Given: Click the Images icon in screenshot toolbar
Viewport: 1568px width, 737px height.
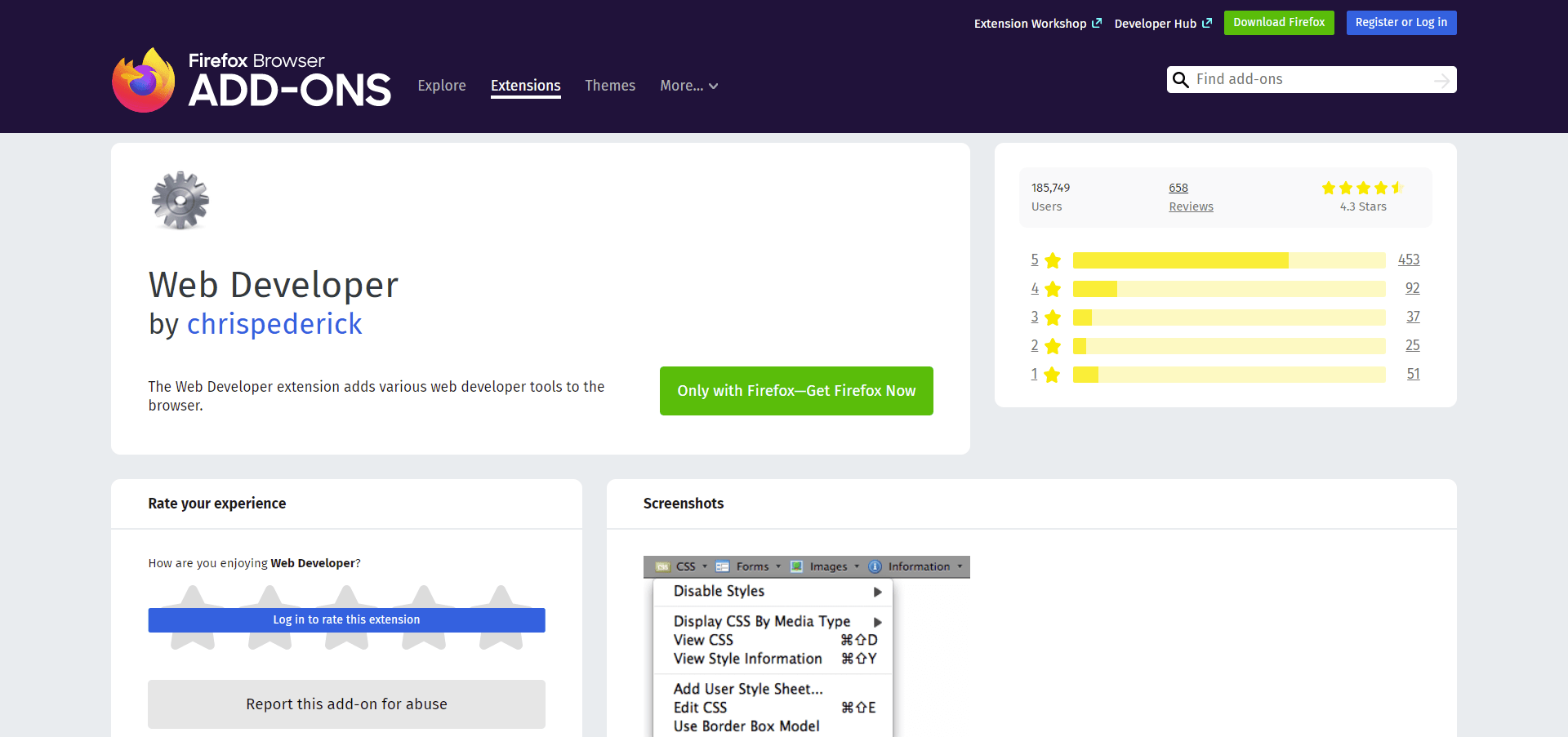Looking at the screenshot, I should pyautogui.click(x=796, y=566).
